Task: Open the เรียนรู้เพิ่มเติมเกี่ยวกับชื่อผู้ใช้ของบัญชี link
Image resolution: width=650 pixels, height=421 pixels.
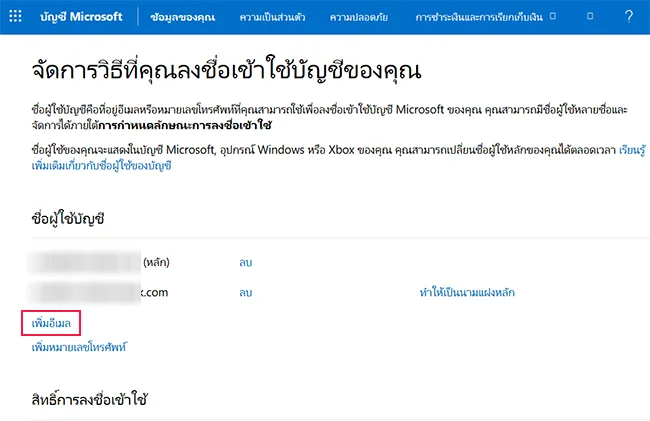Action: 102,166
